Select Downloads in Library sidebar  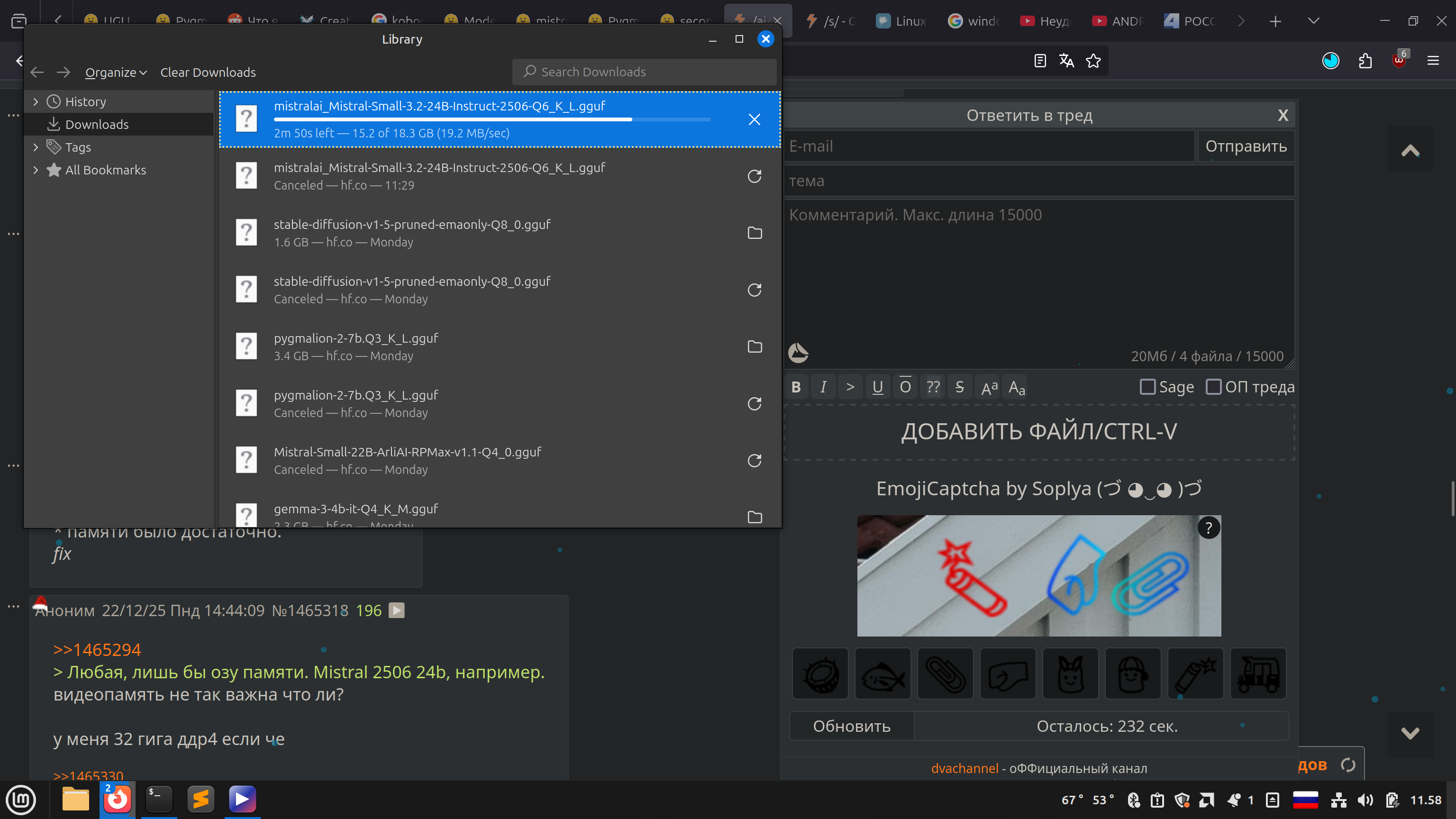tap(97, 124)
